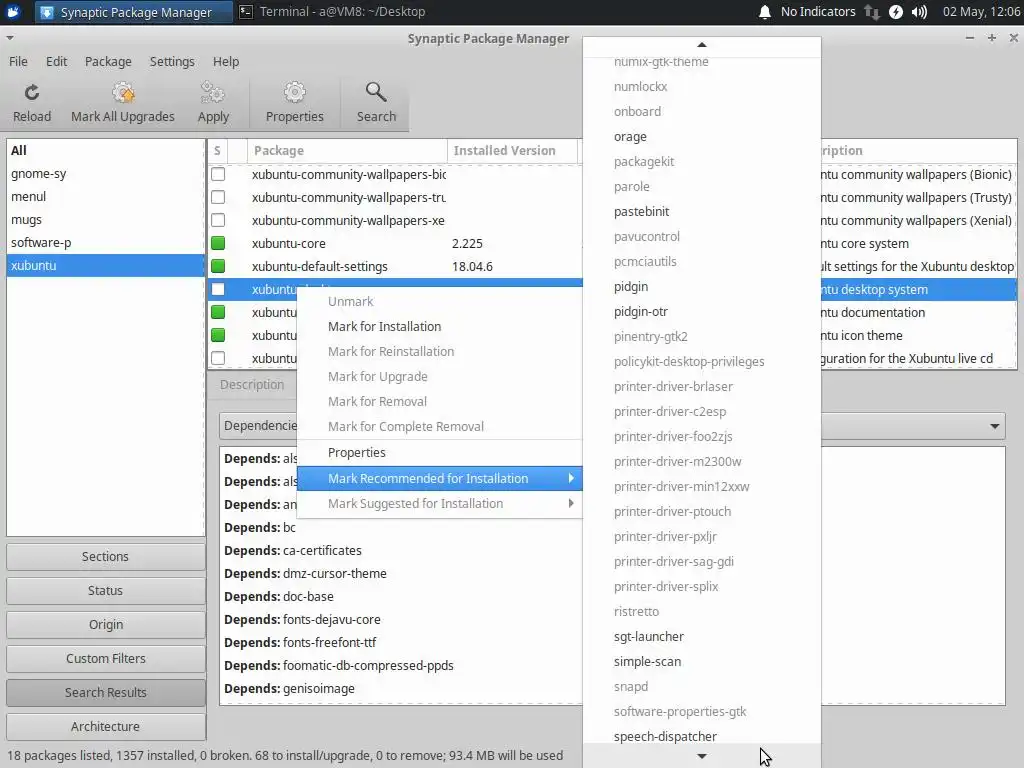Click 'Depends: ca-certificates' line
Viewport: 1024px width, 768px height.
(x=293, y=551)
